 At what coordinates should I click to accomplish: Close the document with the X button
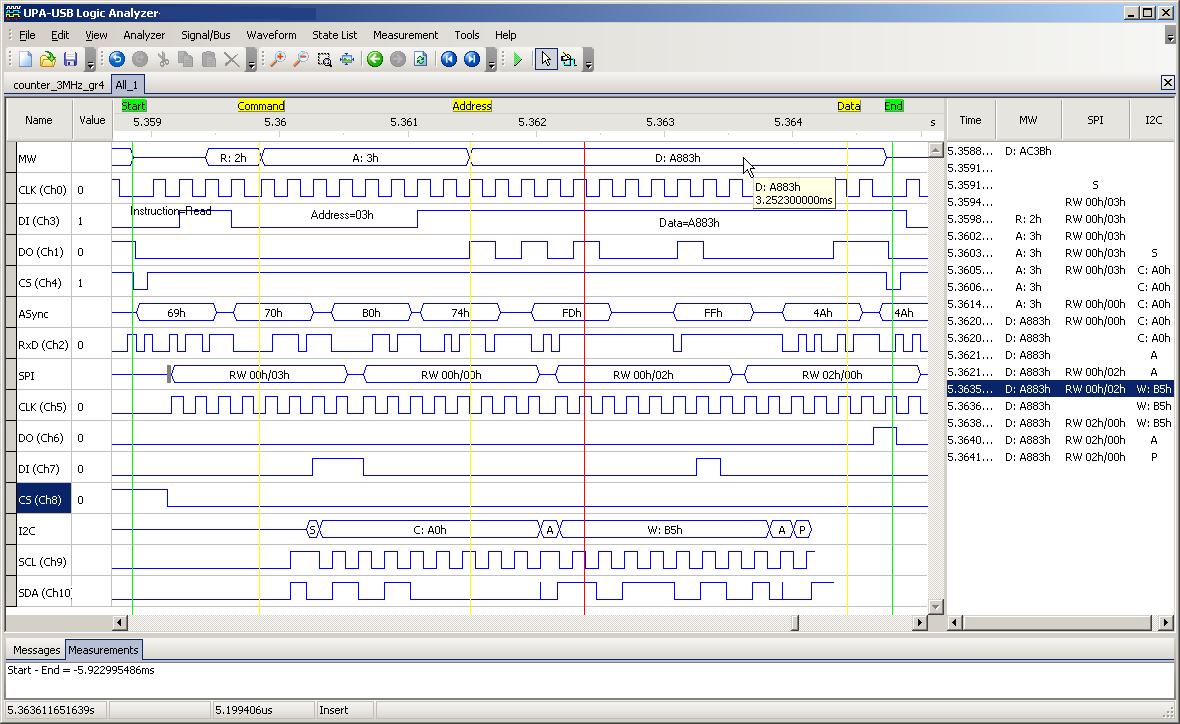click(1167, 83)
